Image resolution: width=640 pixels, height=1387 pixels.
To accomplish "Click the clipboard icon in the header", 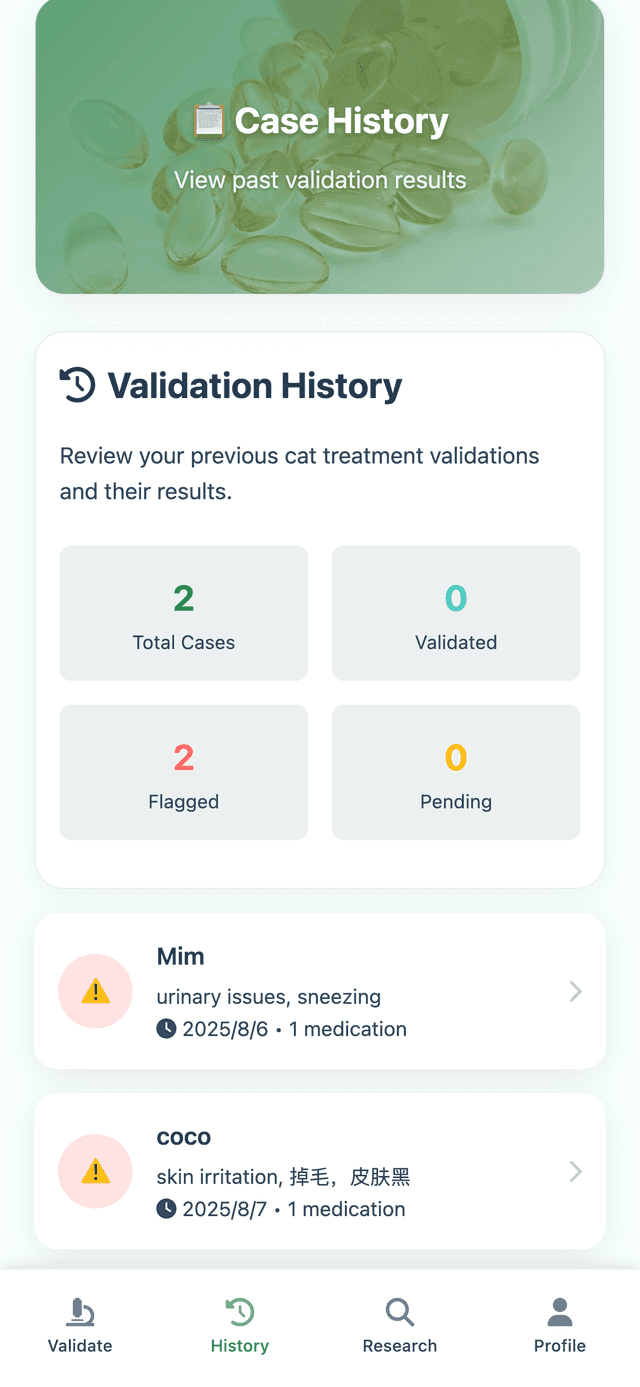I will 207,120.
